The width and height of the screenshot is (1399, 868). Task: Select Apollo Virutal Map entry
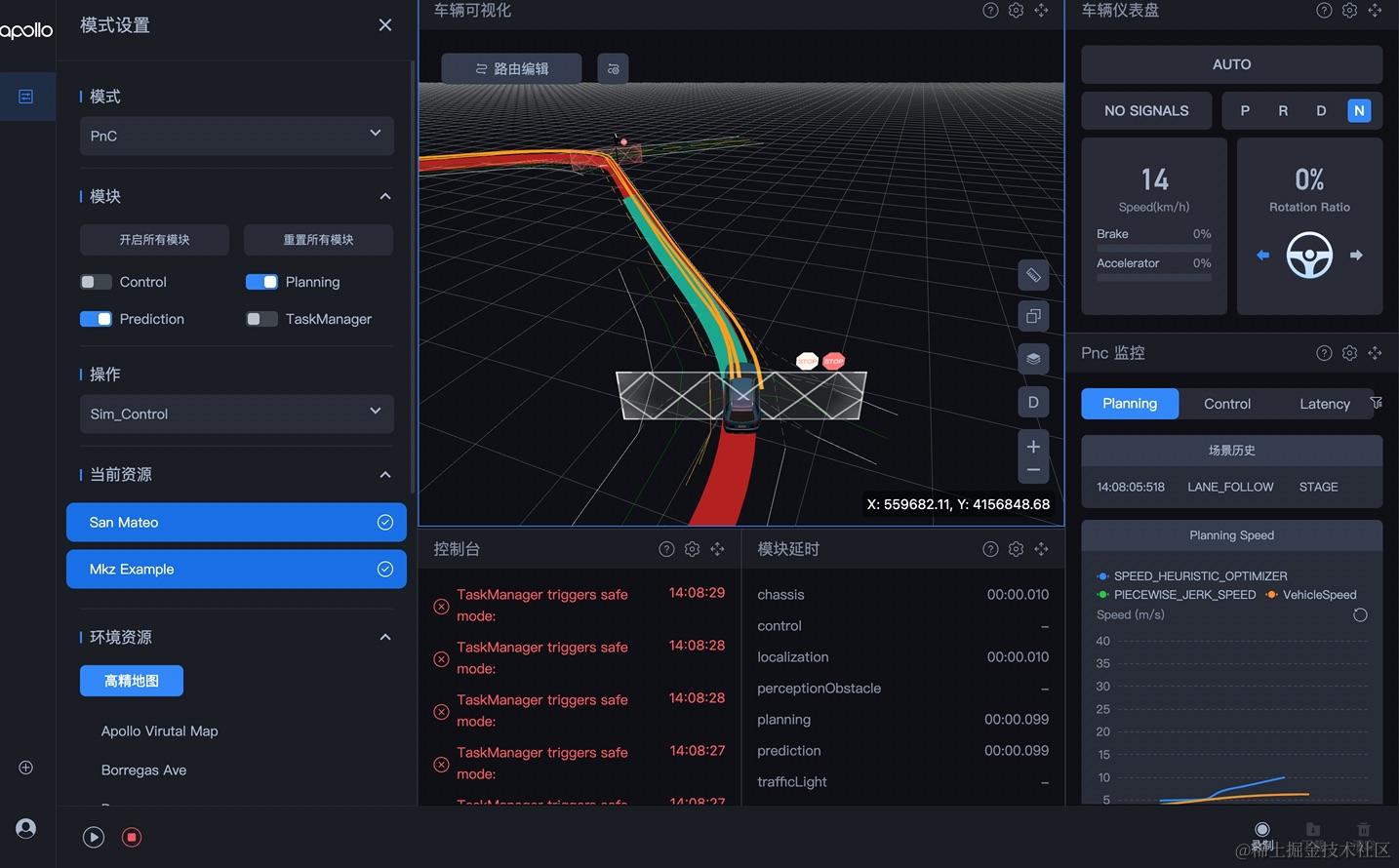point(160,730)
